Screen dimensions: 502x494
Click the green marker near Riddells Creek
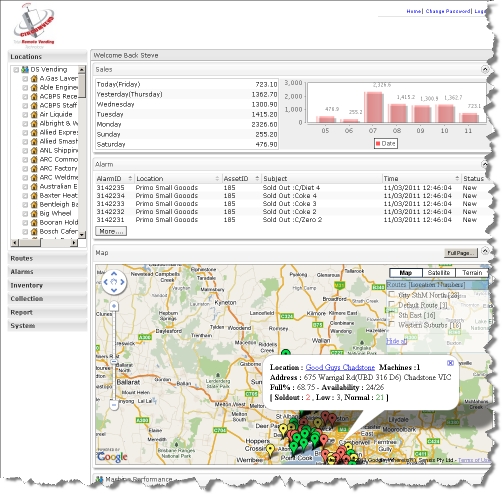point(286,353)
